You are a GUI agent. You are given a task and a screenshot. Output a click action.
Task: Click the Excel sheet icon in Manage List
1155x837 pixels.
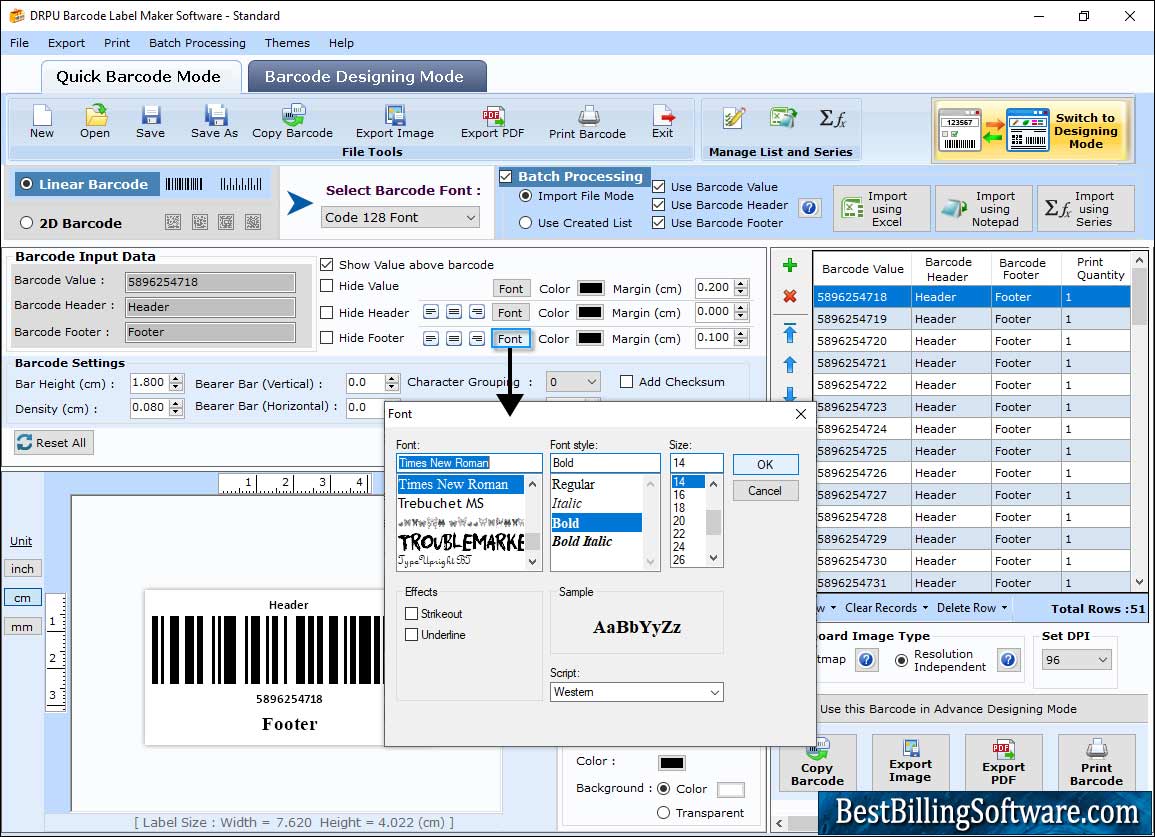pyautogui.click(x=783, y=118)
